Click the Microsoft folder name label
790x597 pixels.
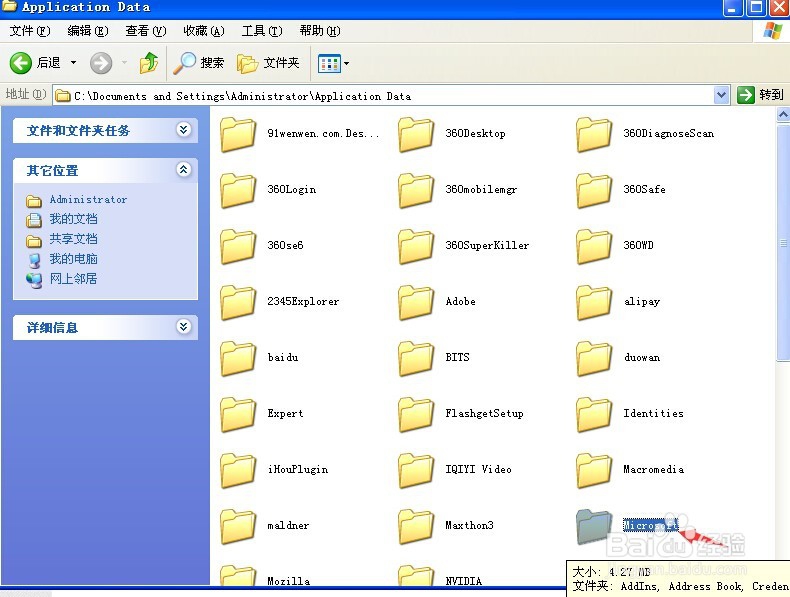pyautogui.click(x=650, y=525)
